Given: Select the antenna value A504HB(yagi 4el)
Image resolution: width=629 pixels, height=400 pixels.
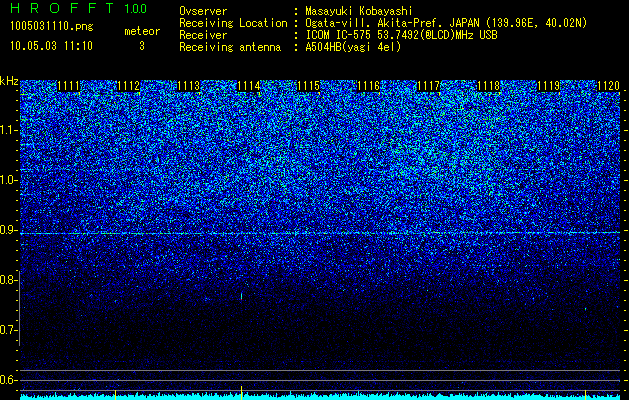Looking at the screenshot, I should pos(353,47).
